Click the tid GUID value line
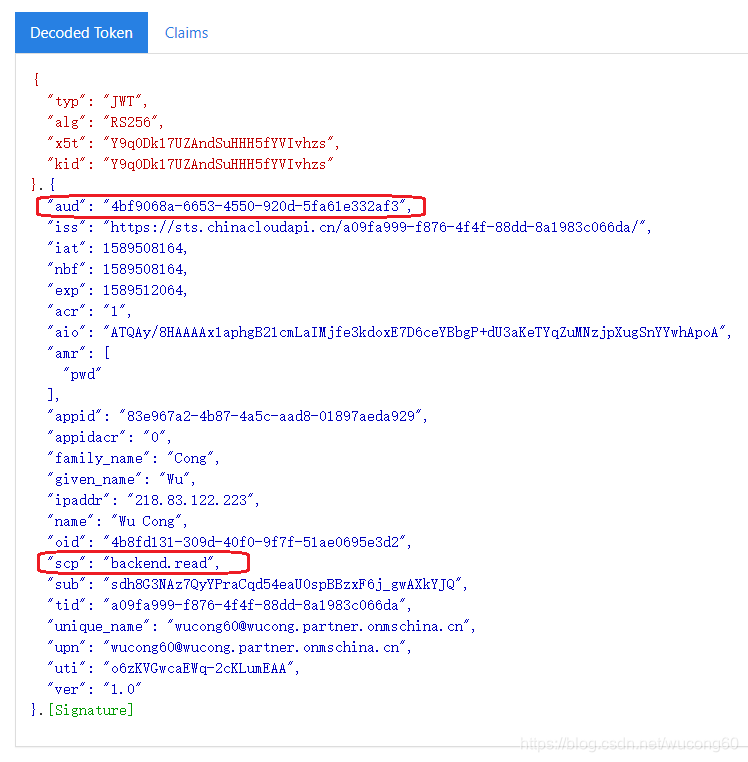 tap(229, 605)
